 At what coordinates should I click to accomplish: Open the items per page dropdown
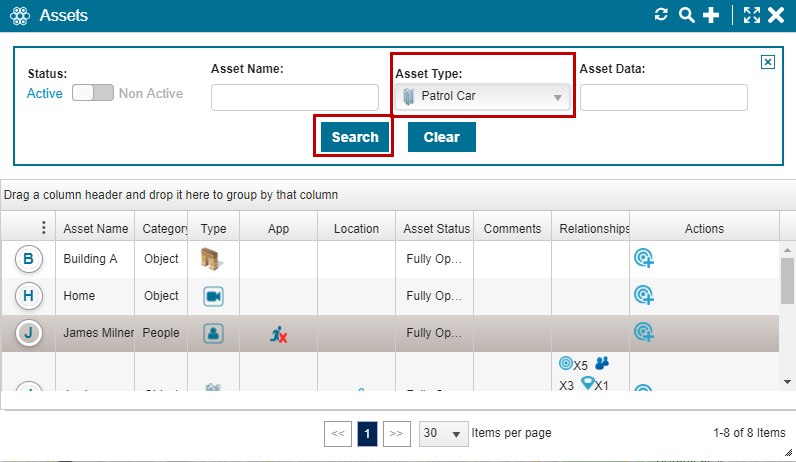444,433
